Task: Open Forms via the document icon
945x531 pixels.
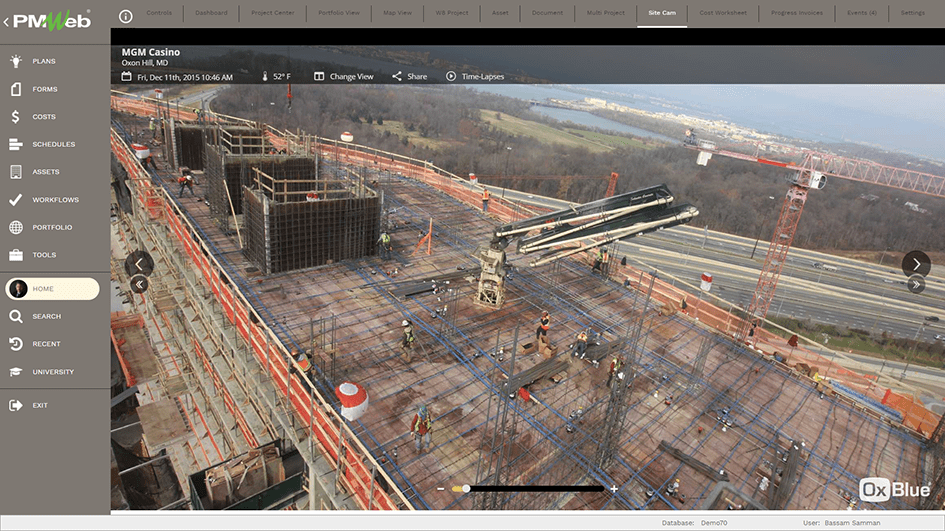Action: pyautogui.click(x=16, y=89)
